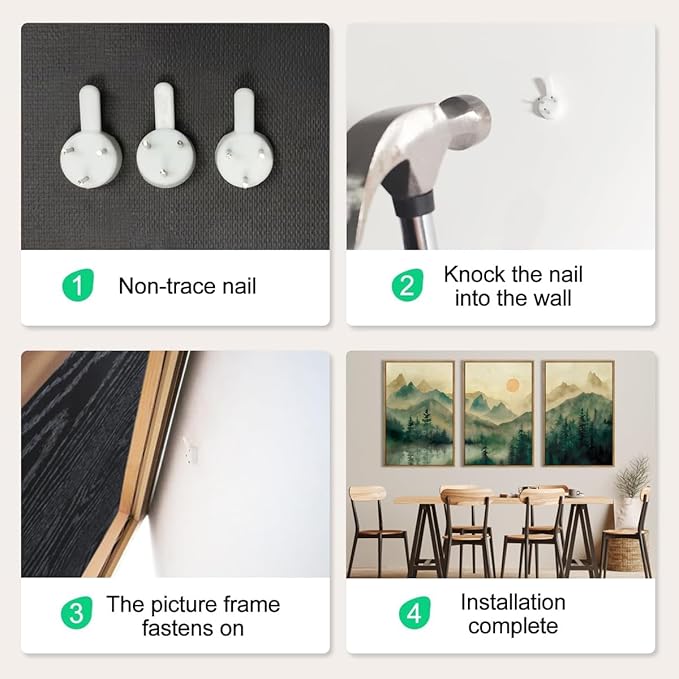Click the small hook beside the picture frame
The image size is (679, 679).
pyautogui.click(x=190, y=450)
